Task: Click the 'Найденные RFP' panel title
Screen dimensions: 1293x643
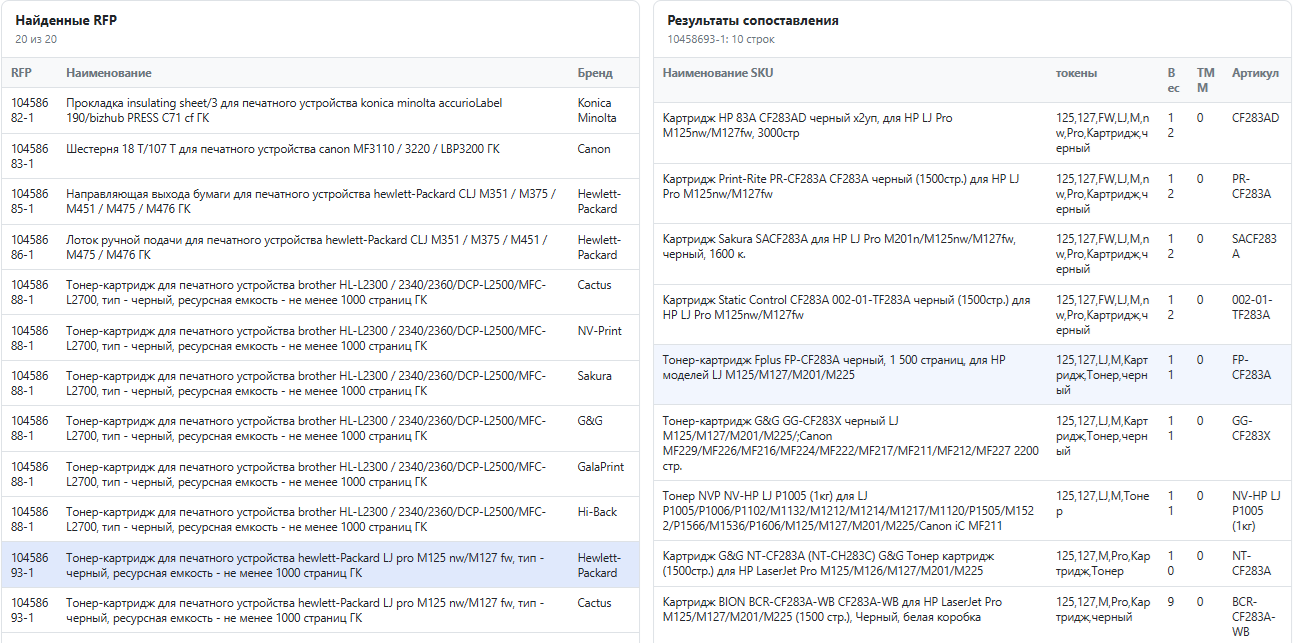Action: tap(66, 20)
